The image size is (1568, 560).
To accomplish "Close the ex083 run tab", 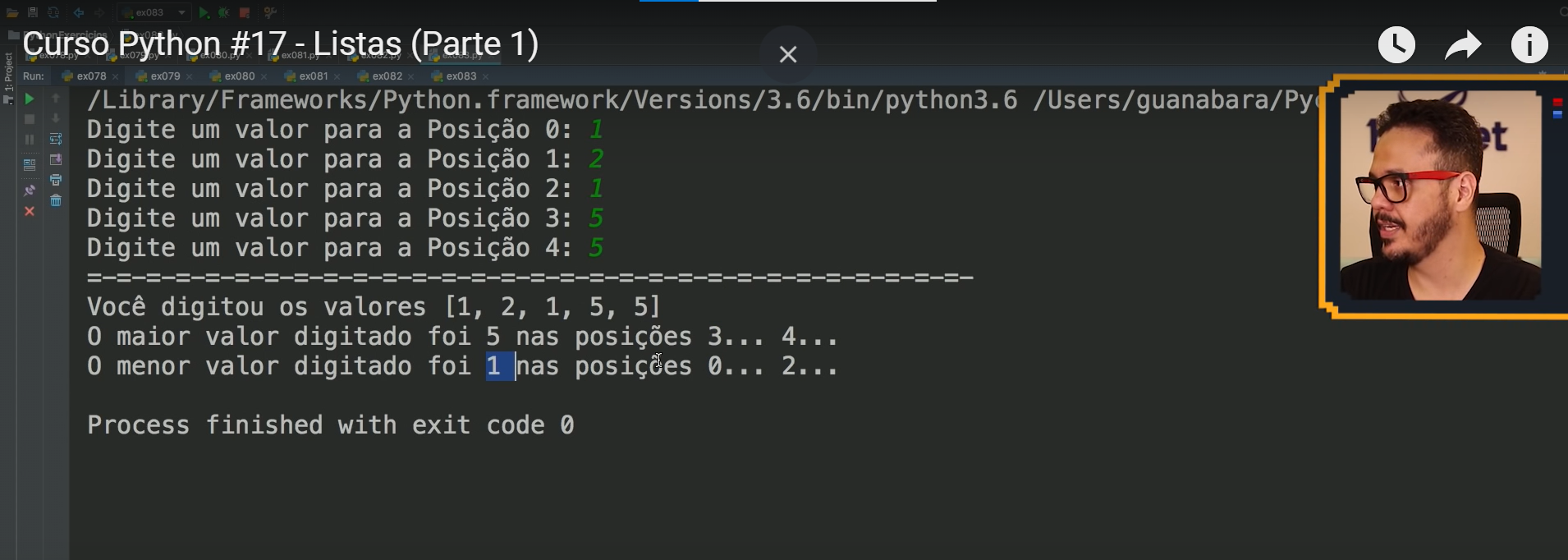I will point(486,76).
